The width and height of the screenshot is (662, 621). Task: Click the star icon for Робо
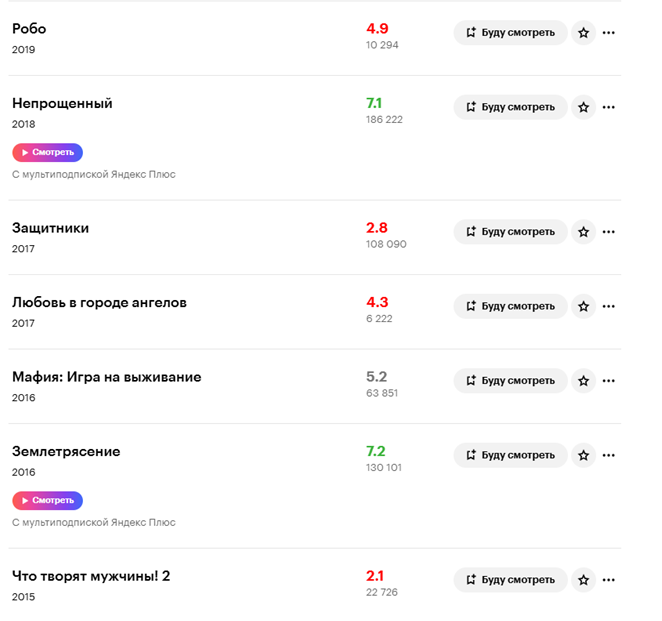coord(584,33)
